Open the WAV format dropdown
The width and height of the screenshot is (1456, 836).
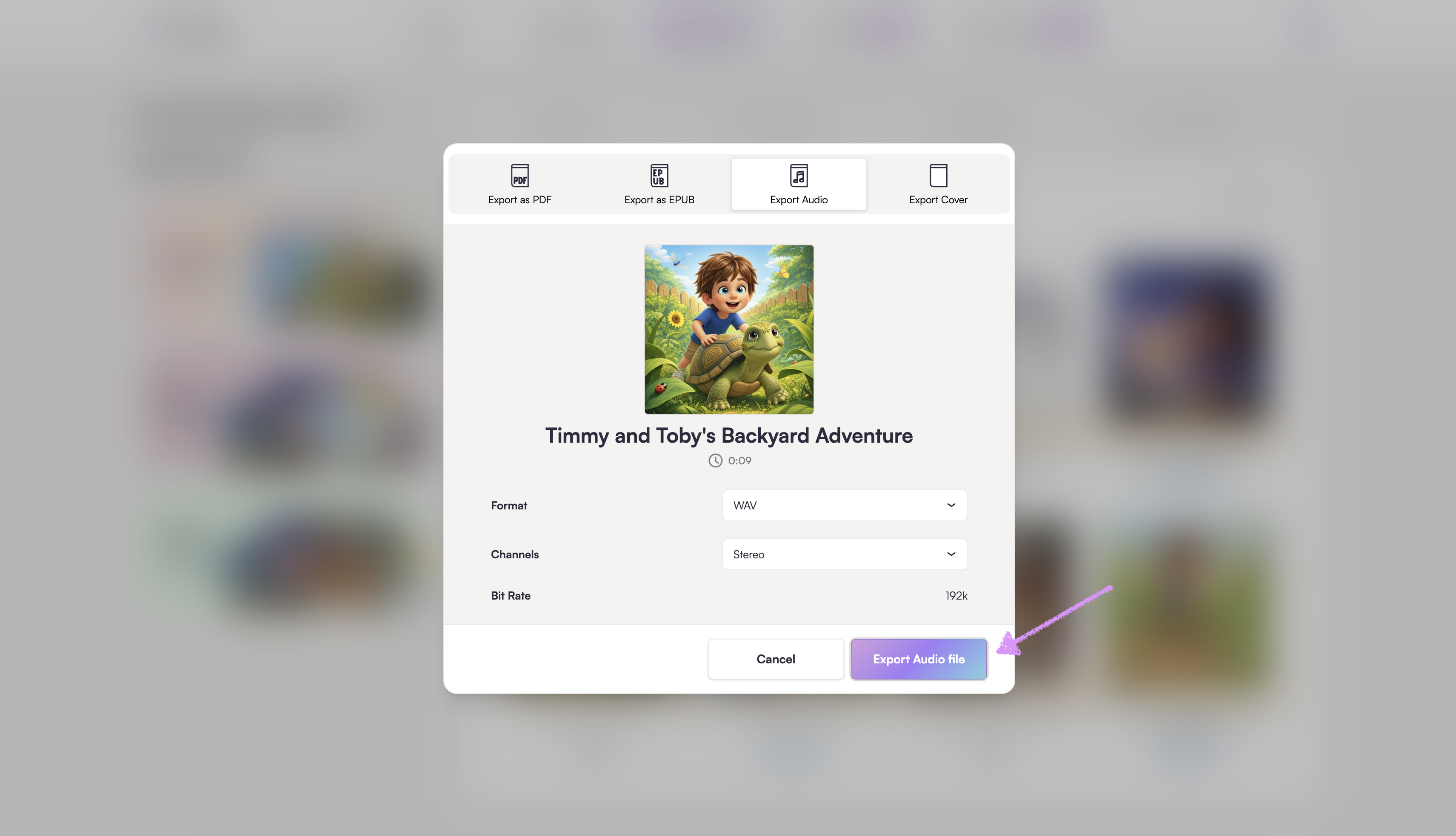point(844,505)
